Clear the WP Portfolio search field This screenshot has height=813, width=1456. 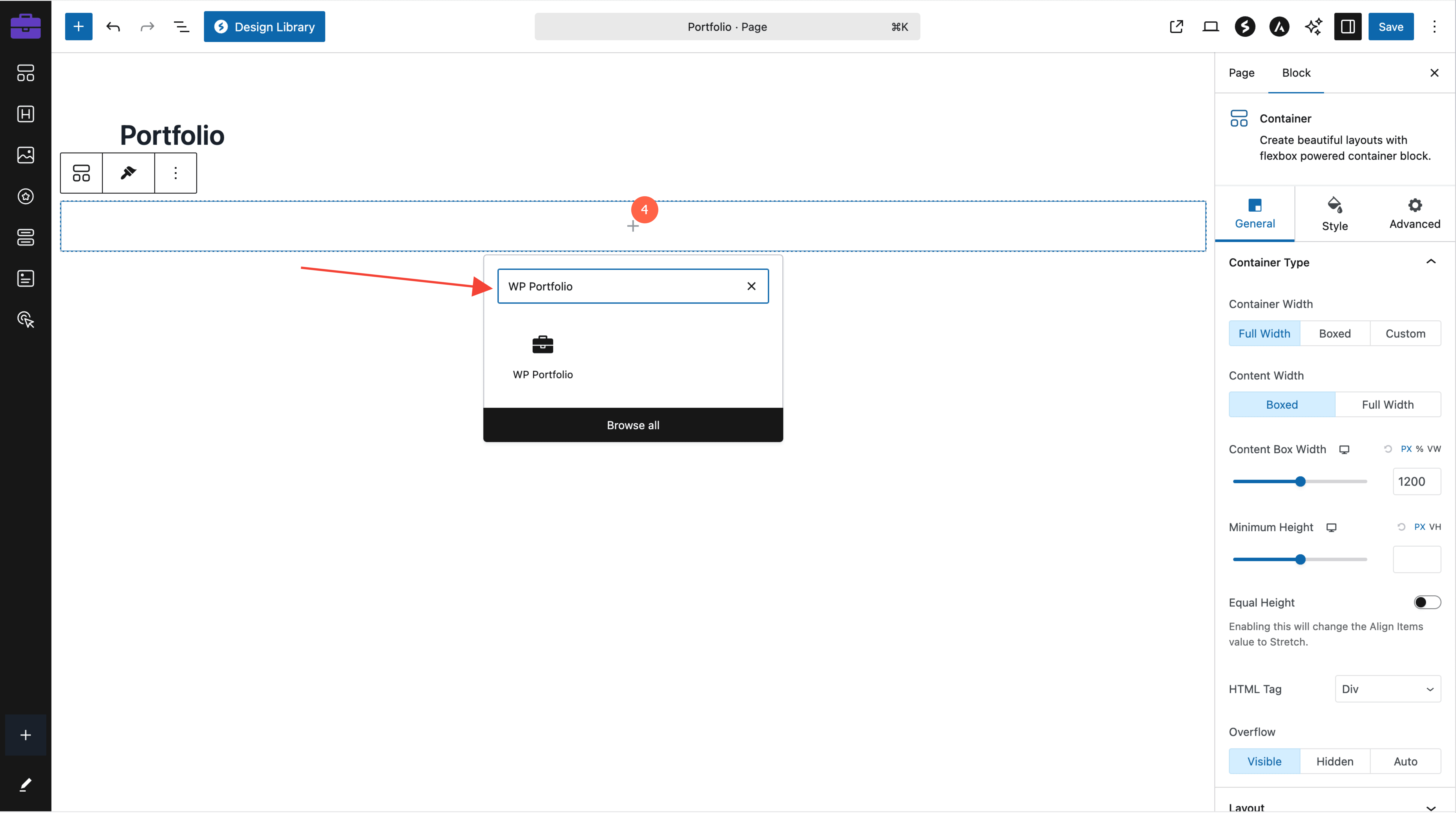(x=751, y=286)
